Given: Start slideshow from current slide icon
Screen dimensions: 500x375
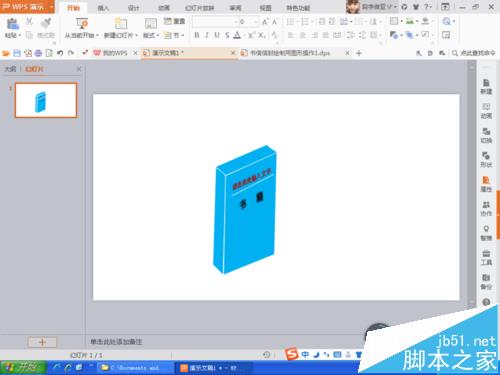Looking at the screenshot, I should click(81, 23).
